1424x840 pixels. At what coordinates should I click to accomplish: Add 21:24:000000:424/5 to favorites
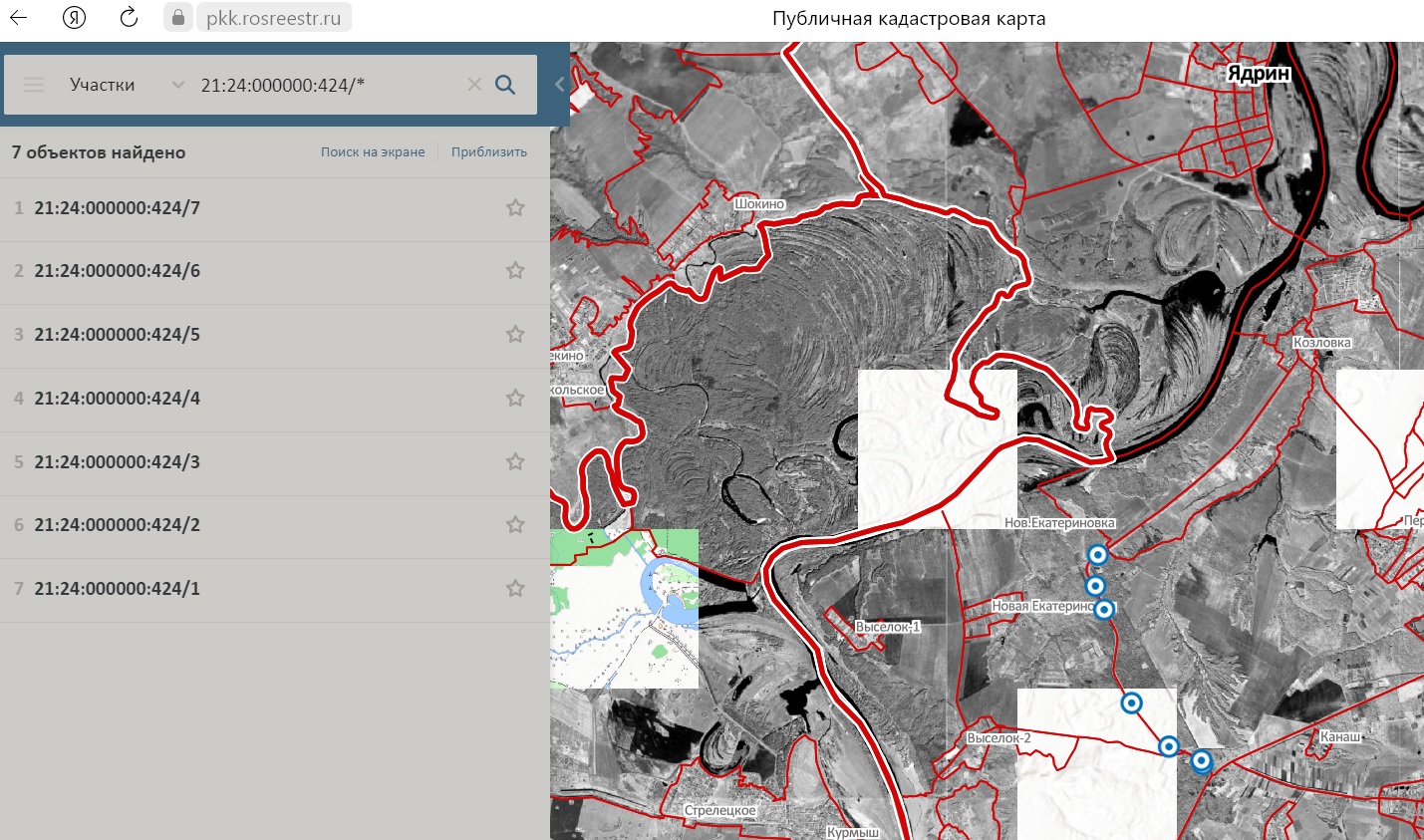515,335
